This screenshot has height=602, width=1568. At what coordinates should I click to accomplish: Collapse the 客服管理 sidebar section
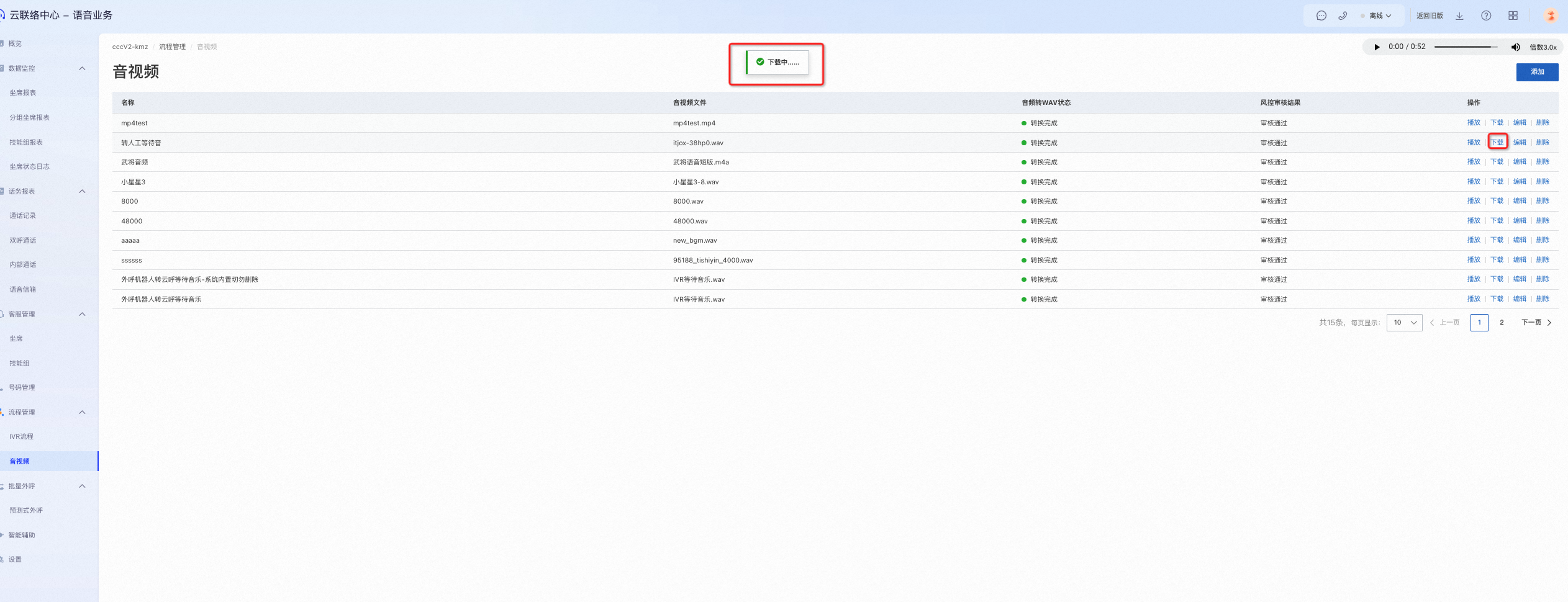(82, 314)
